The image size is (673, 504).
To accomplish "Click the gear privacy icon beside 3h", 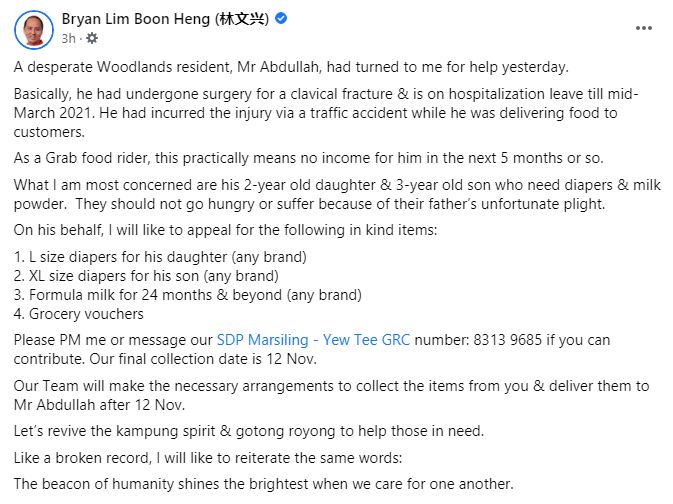I will (x=92, y=38).
